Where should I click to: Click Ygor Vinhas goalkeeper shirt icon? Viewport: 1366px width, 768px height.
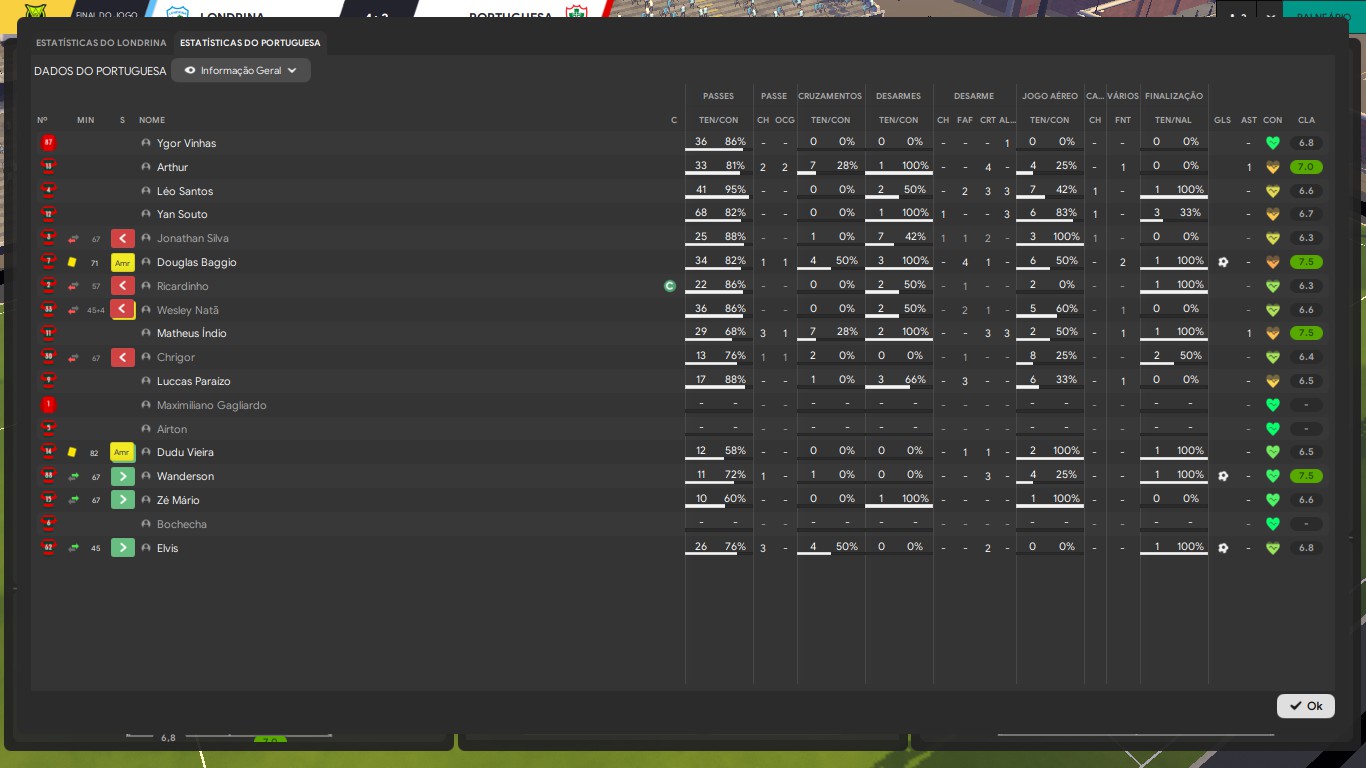[48, 143]
